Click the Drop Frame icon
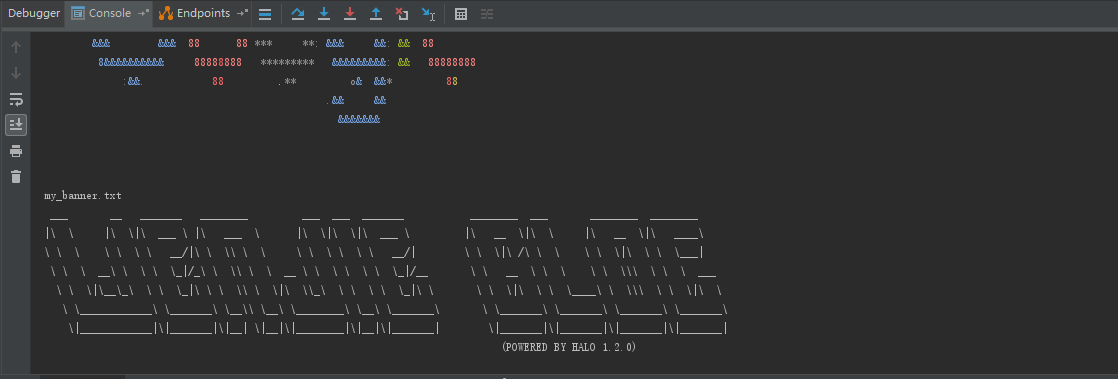The height and width of the screenshot is (379, 1118). click(x=401, y=14)
